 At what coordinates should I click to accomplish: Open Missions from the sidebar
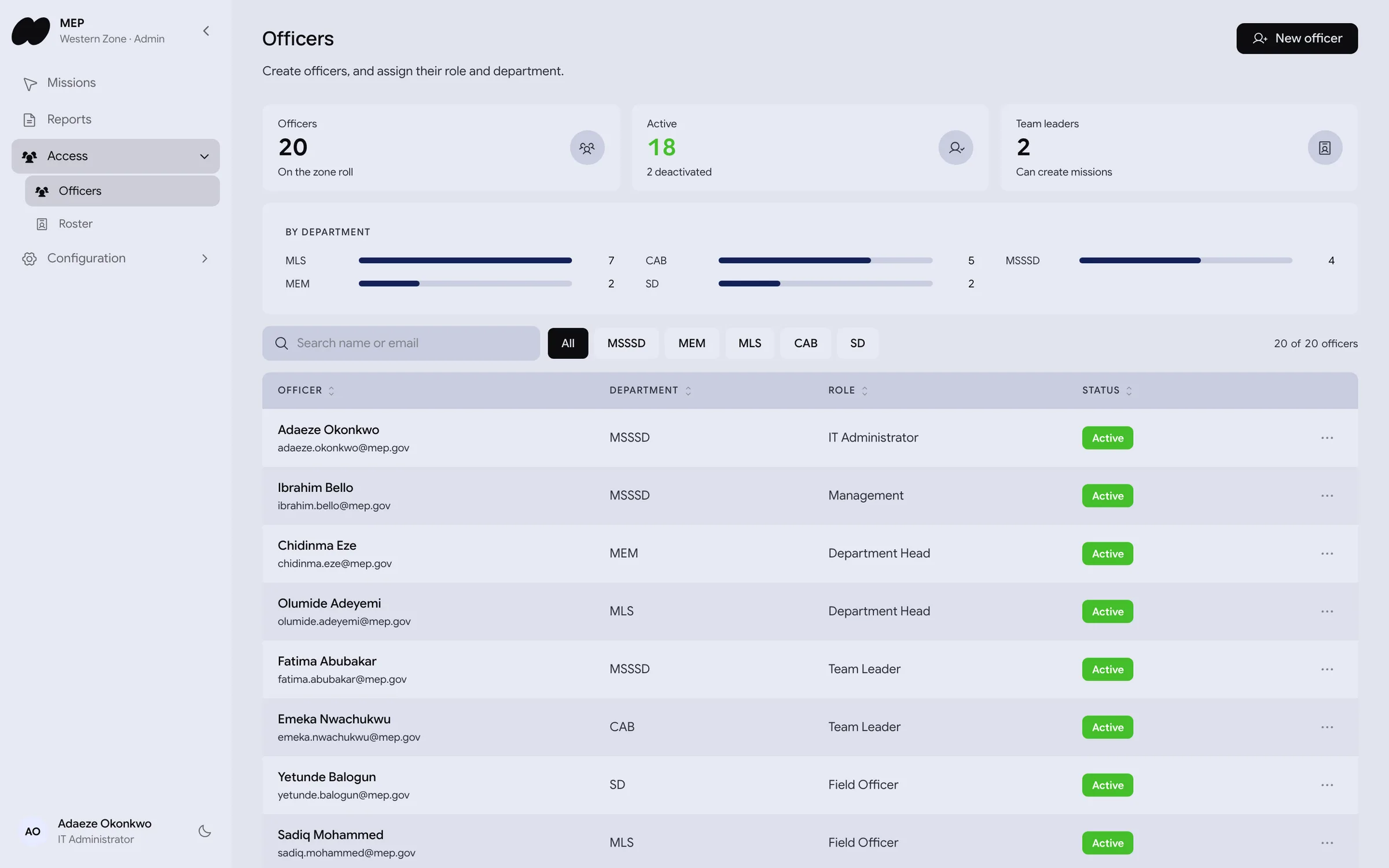pyautogui.click(x=116, y=83)
